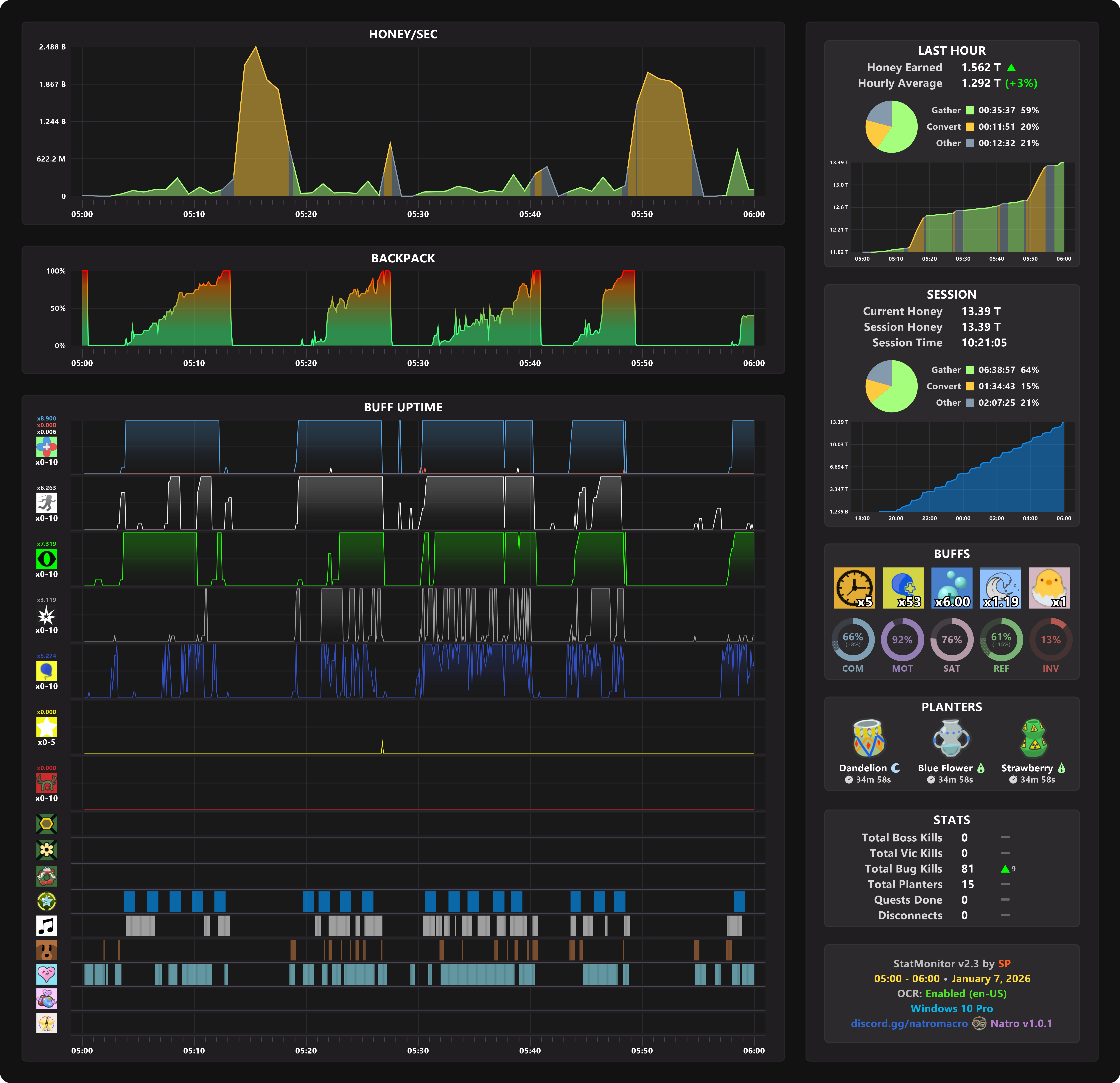Click the brown bear buff icon
1120x1083 pixels.
[x=46, y=950]
